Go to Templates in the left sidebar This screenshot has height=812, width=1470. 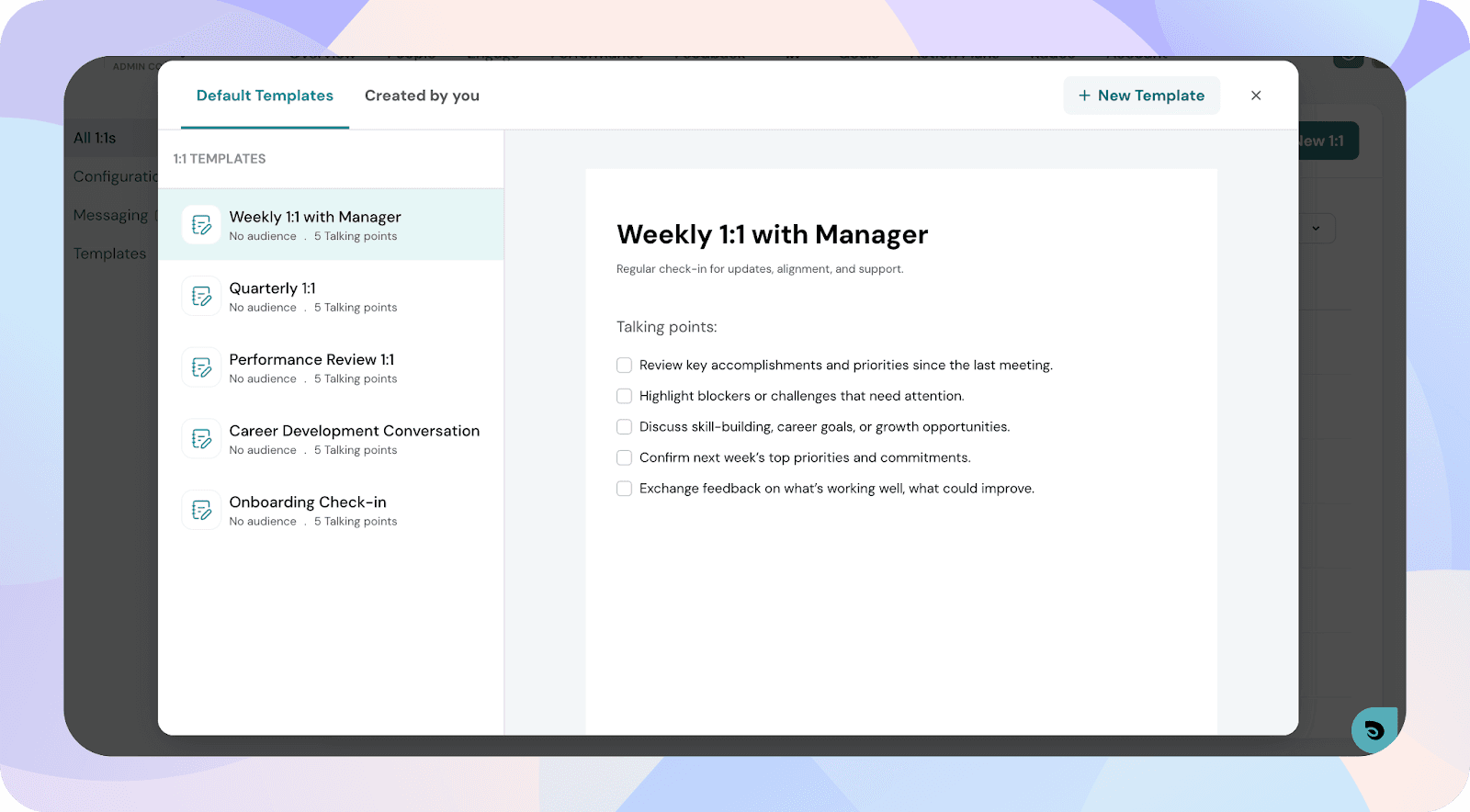pos(109,254)
